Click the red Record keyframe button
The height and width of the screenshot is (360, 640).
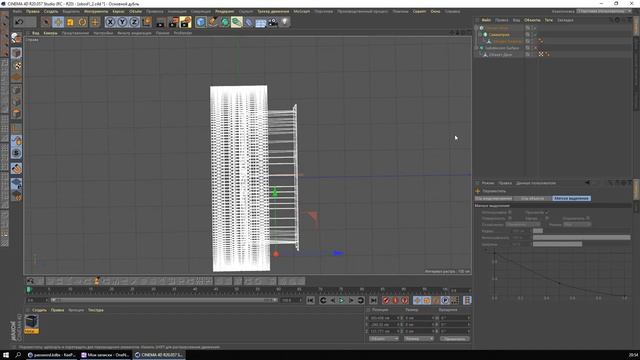coord(387,300)
